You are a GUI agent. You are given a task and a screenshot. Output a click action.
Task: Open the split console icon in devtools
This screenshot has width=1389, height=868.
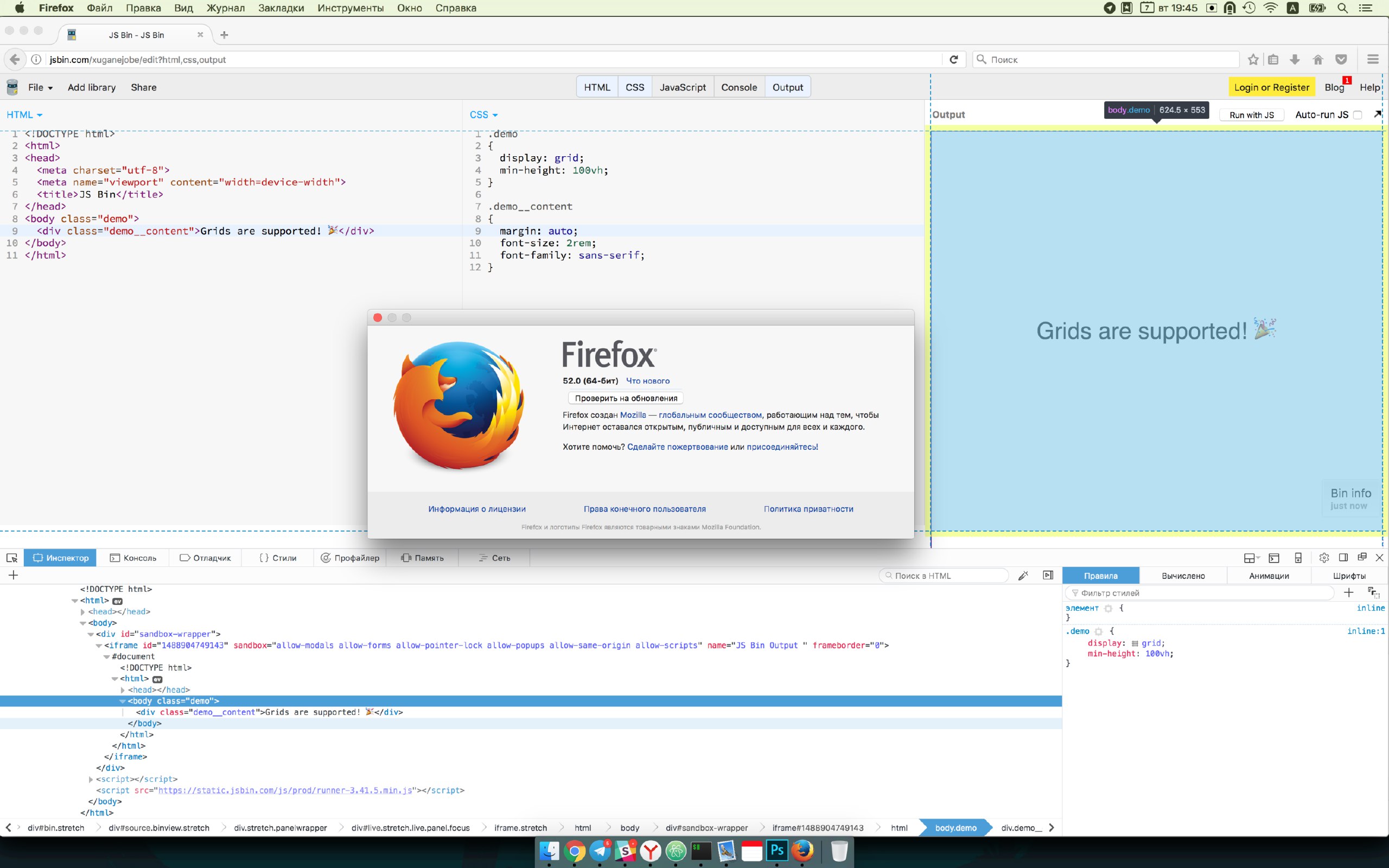tap(1274, 558)
